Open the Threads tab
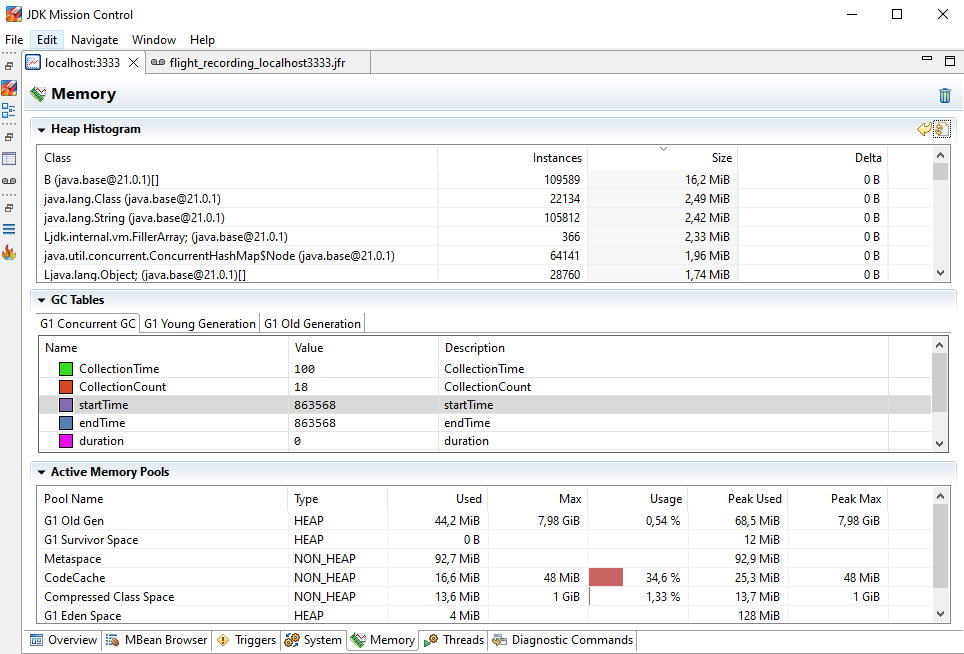The height and width of the screenshot is (654, 964). coord(454,640)
